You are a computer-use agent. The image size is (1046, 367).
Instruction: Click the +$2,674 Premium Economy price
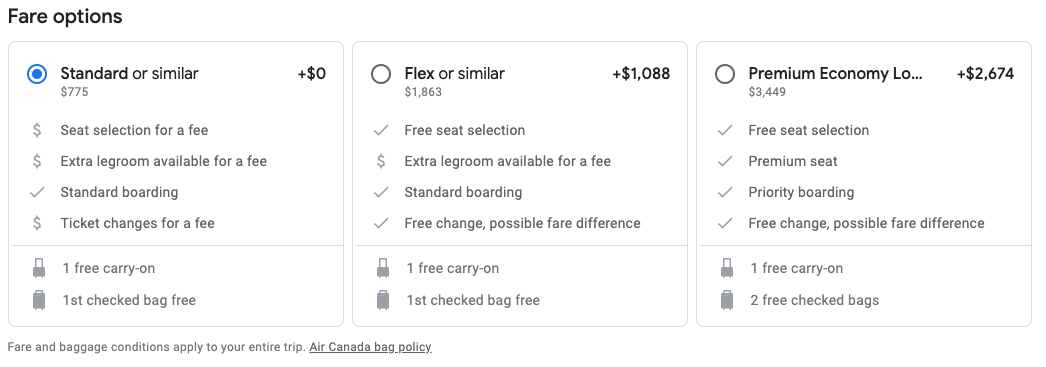click(985, 74)
